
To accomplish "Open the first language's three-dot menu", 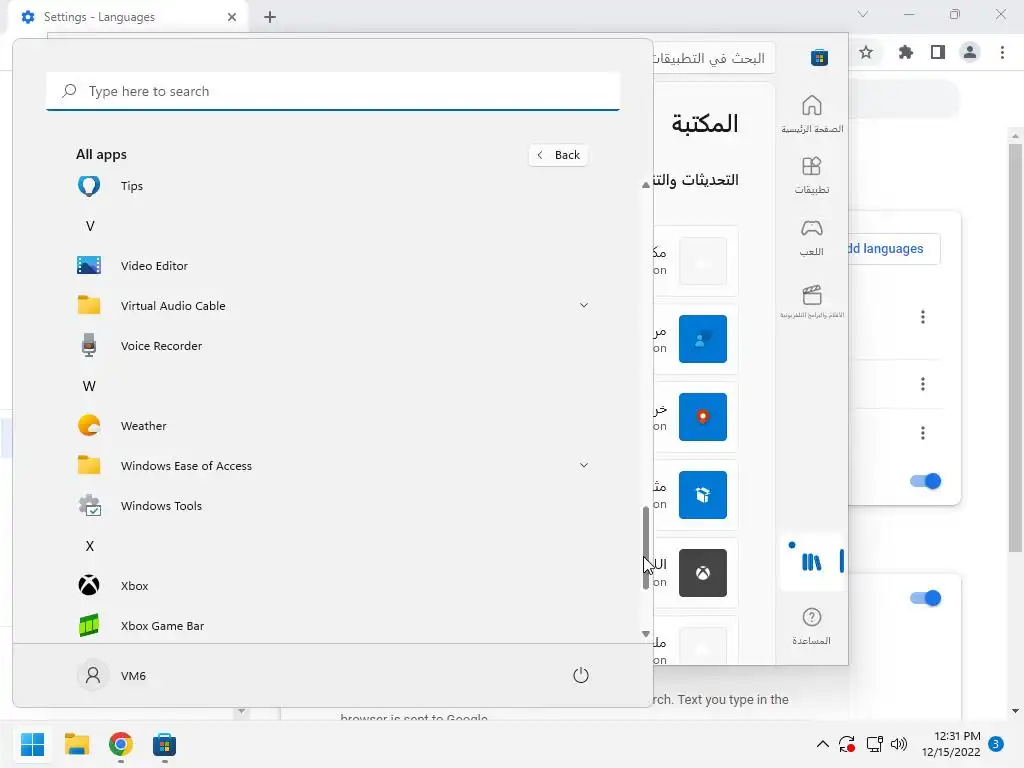I will pos(923,317).
